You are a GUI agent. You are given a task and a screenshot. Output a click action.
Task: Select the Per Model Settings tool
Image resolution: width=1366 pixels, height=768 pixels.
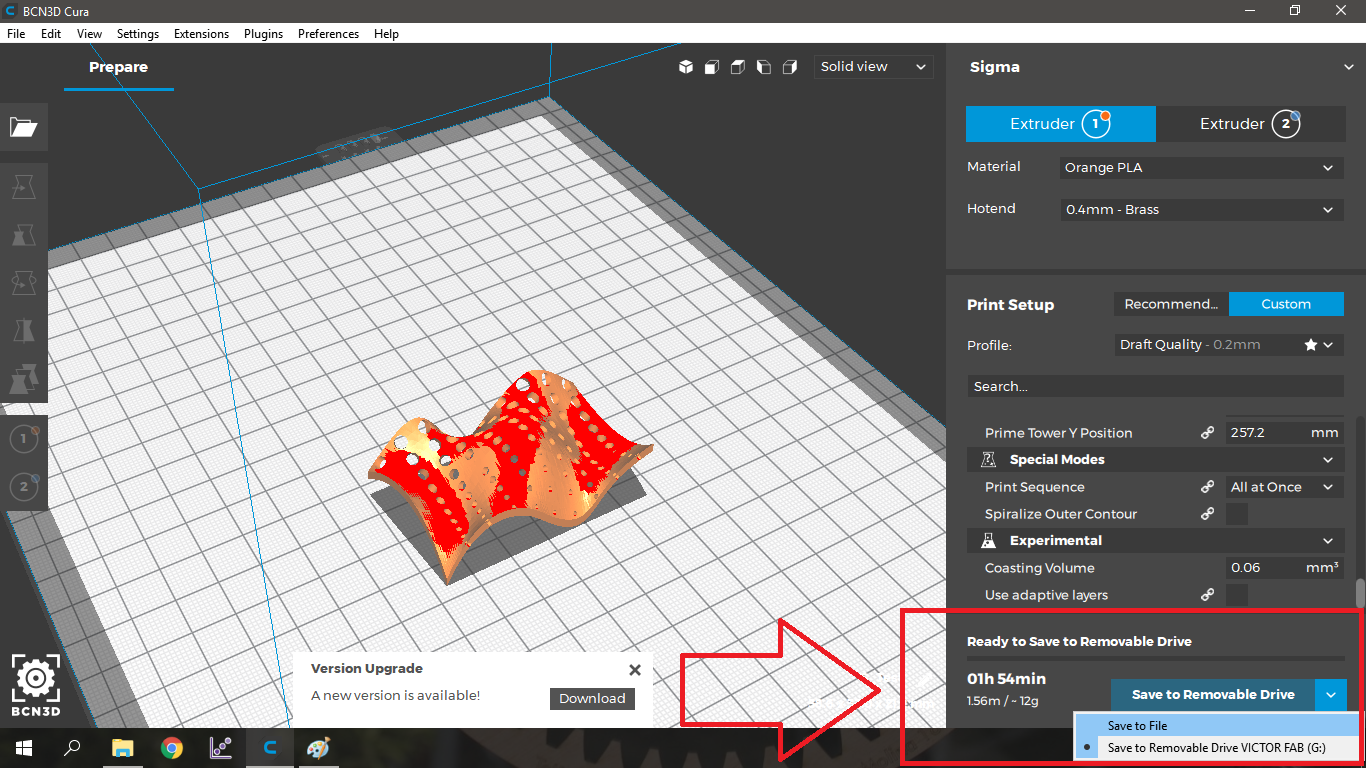(23, 378)
